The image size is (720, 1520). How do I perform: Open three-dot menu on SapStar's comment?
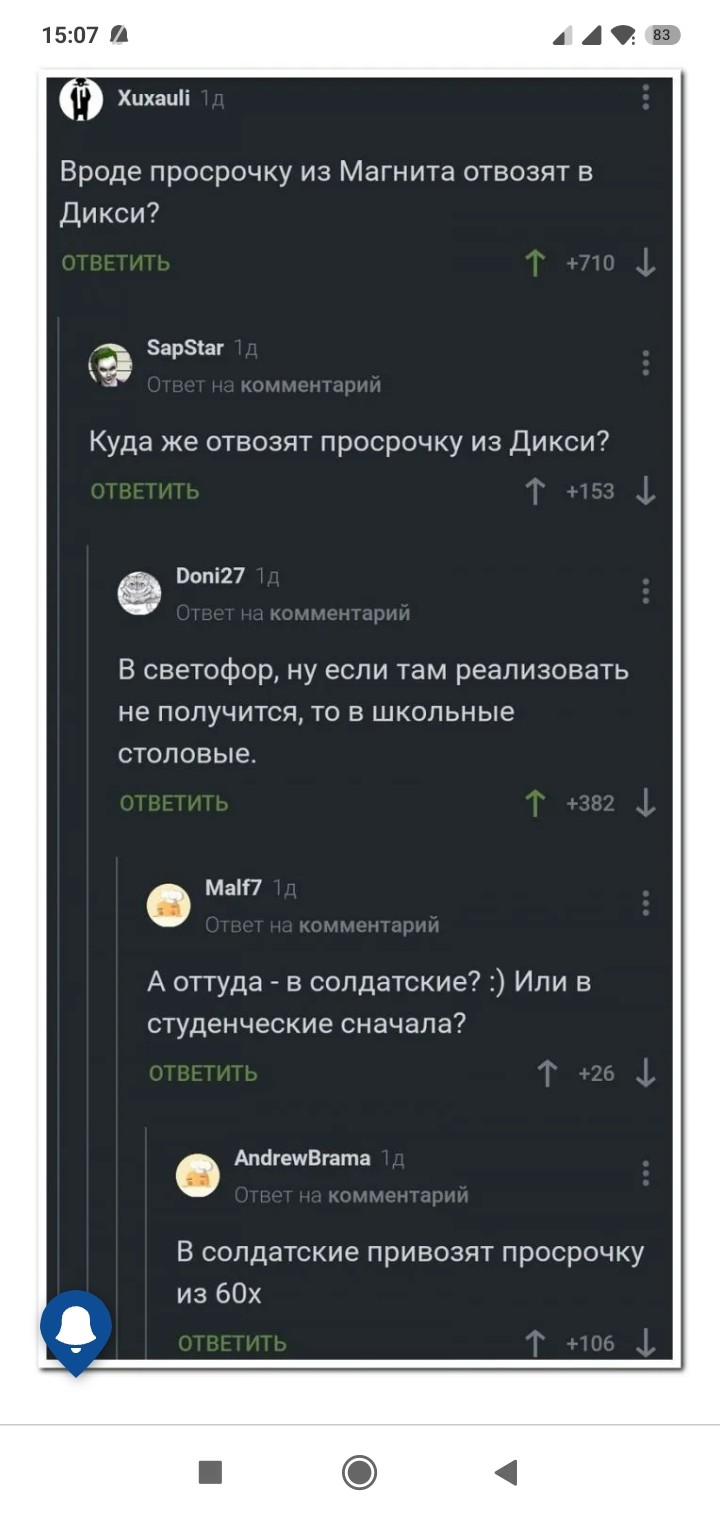tap(646, 362)
